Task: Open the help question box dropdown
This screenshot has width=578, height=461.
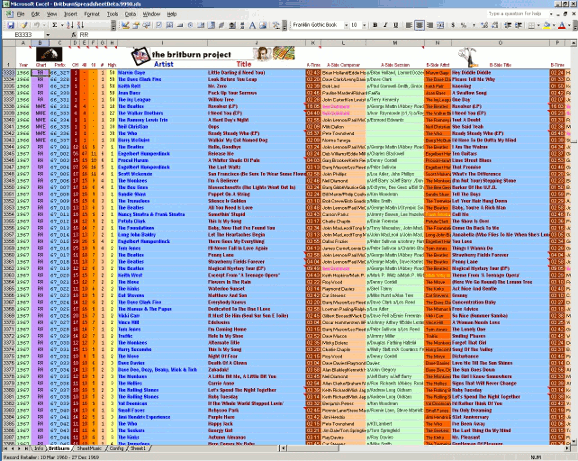Action: coord(551,14)
